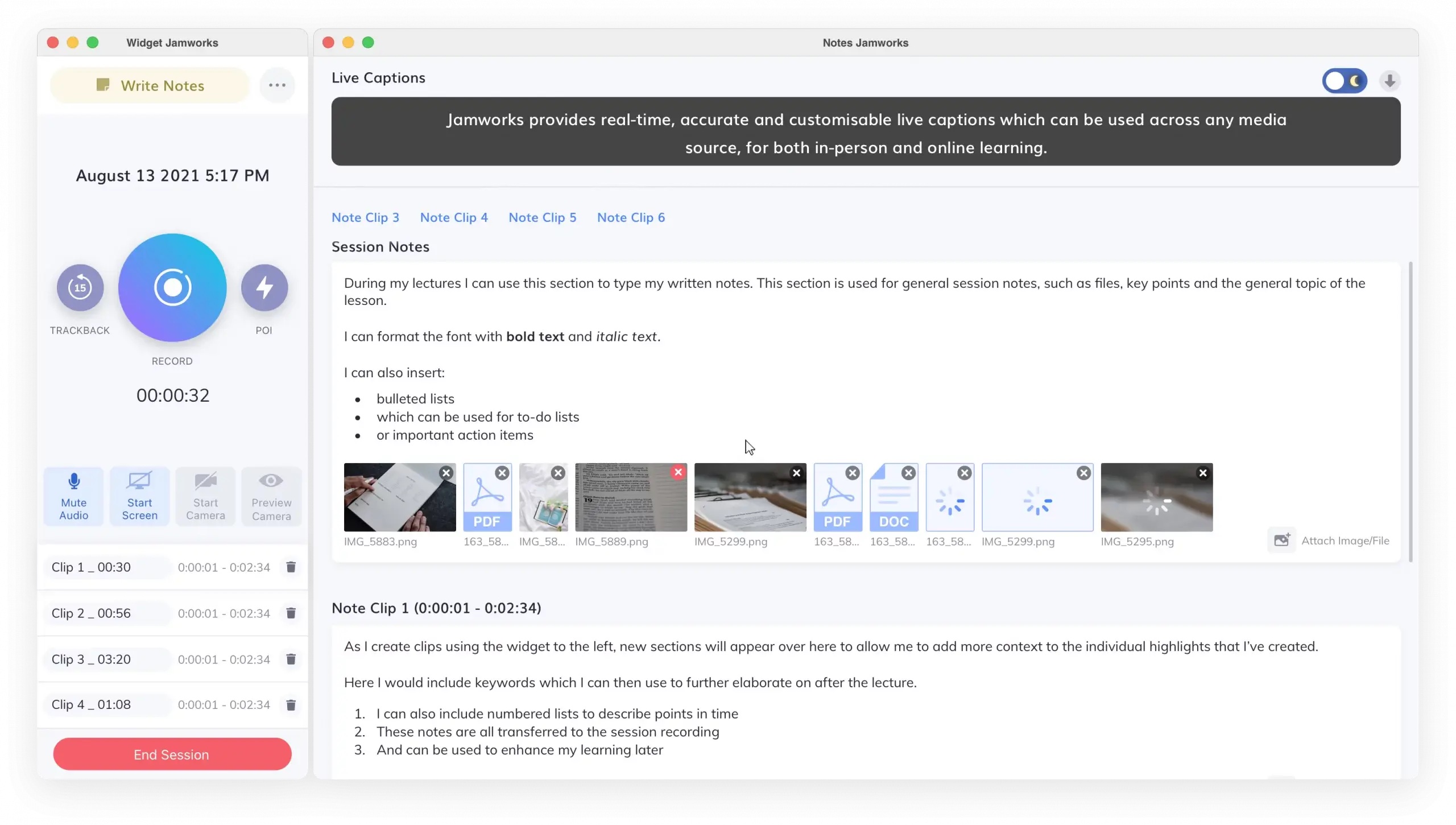Click the Attach Image/File icon
This screenshot has width=1456, height=825.
[1282, 540]
